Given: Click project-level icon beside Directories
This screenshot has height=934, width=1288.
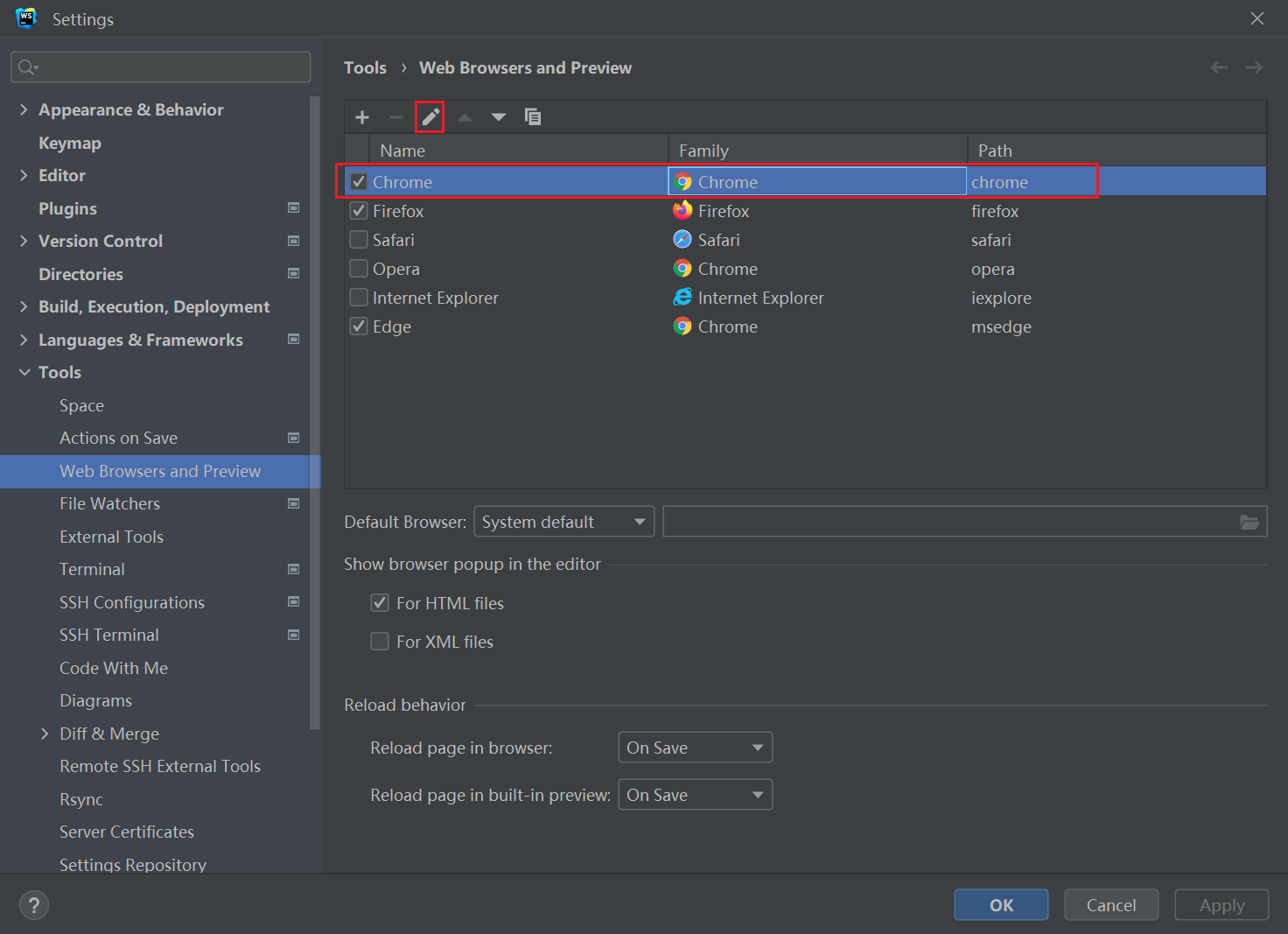Looking at the screenshot, I should [x=294, y=274].
